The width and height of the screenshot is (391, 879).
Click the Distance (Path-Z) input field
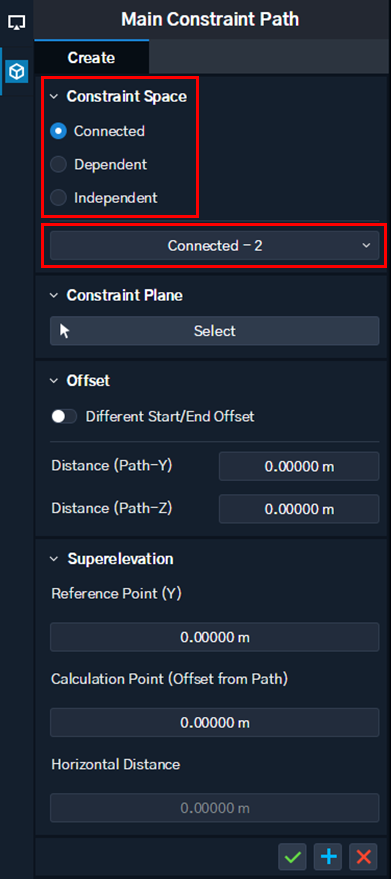pos(299,509)
